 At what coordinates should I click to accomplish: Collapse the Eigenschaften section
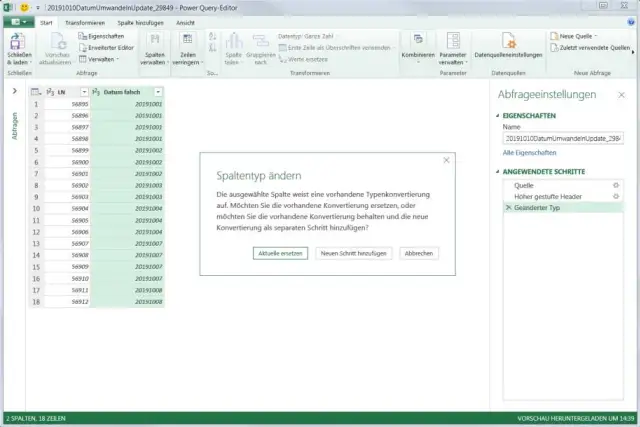(498, 116)
